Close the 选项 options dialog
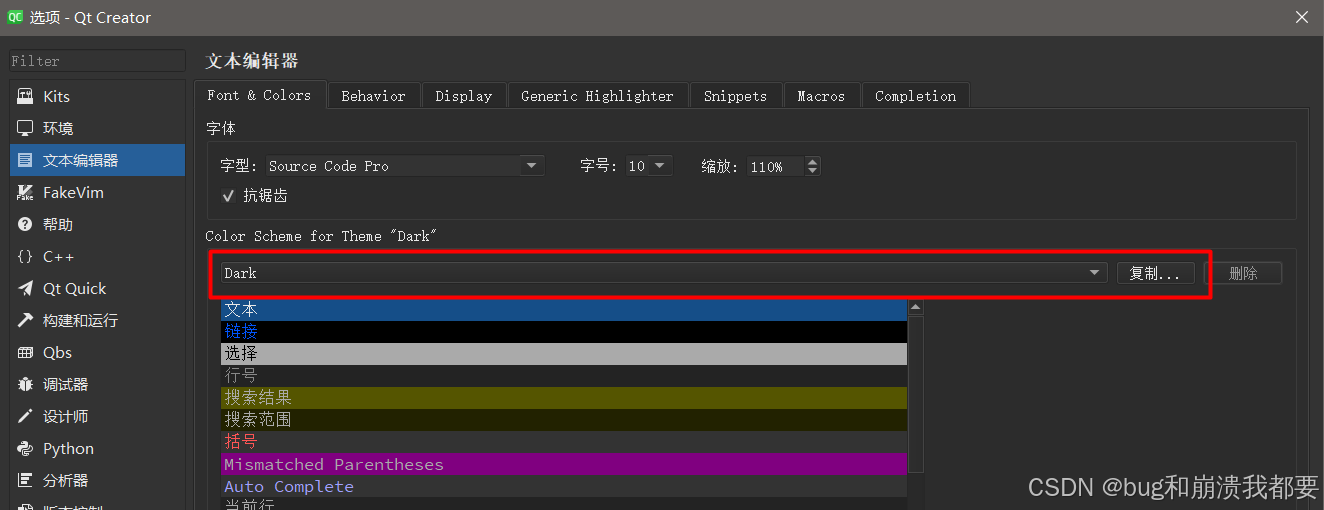This screenshot has width=1324, height=510. pyautogui.click(x=1302, y=17)
